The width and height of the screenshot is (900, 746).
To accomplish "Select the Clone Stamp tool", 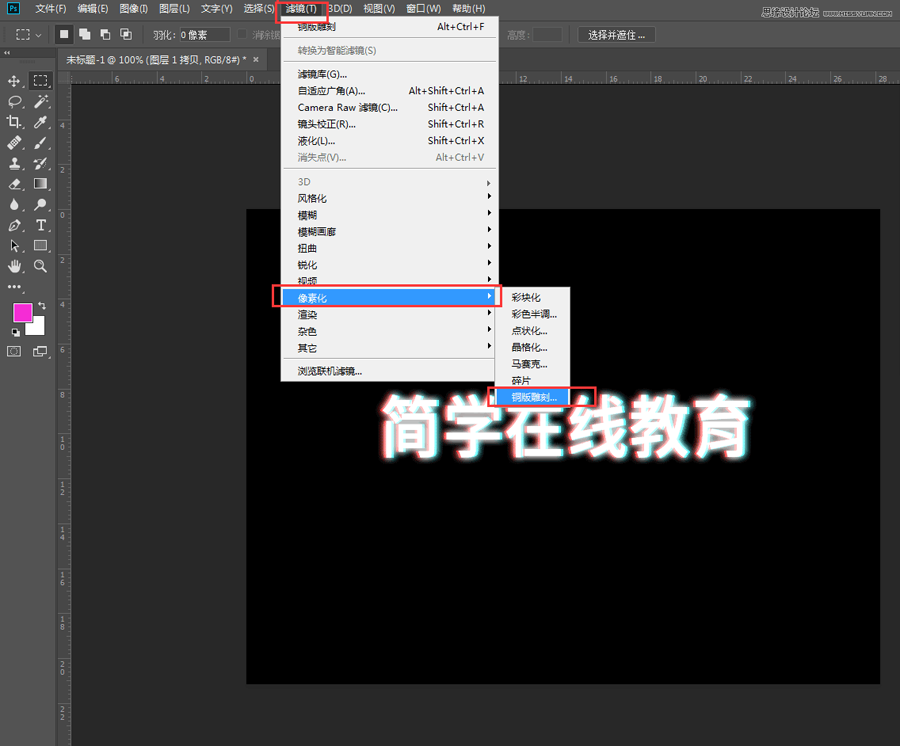I will coord(14,163).
